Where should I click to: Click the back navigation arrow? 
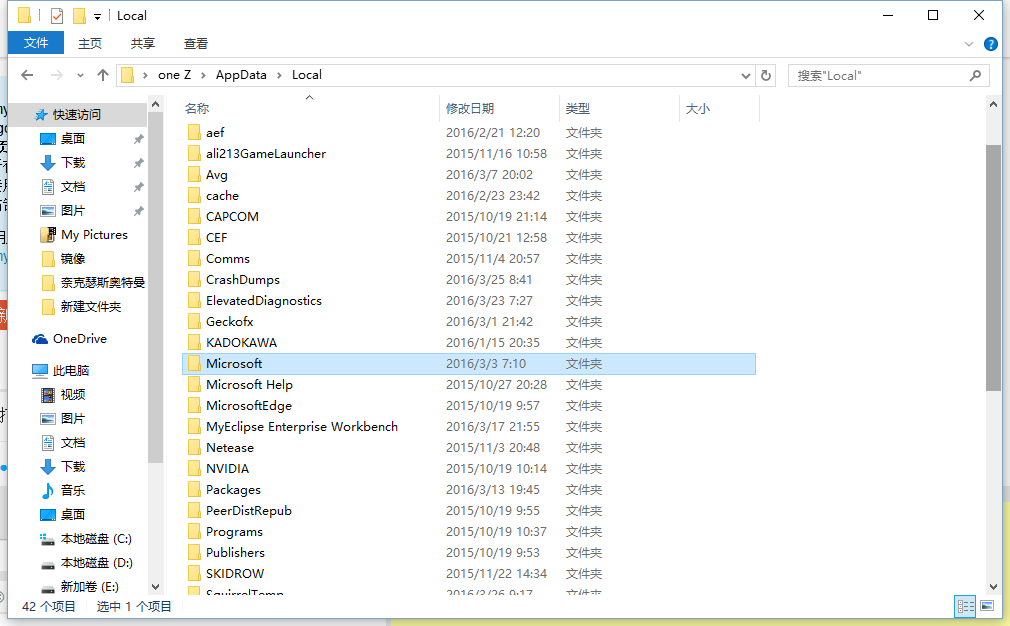coord(27,75)
